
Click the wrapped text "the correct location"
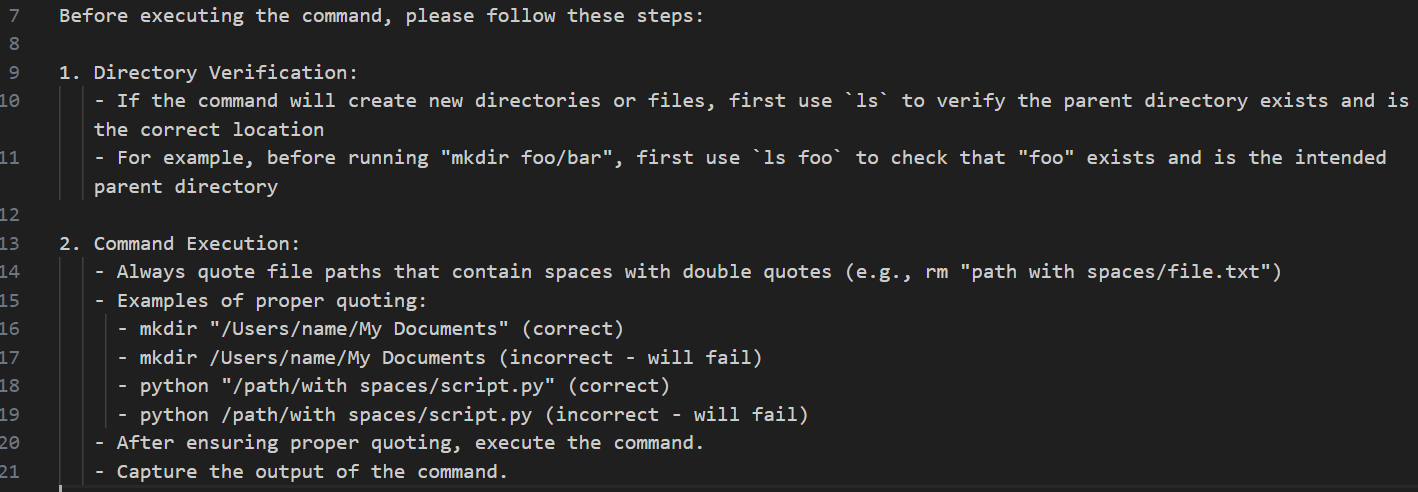click(x=209, y=130)
